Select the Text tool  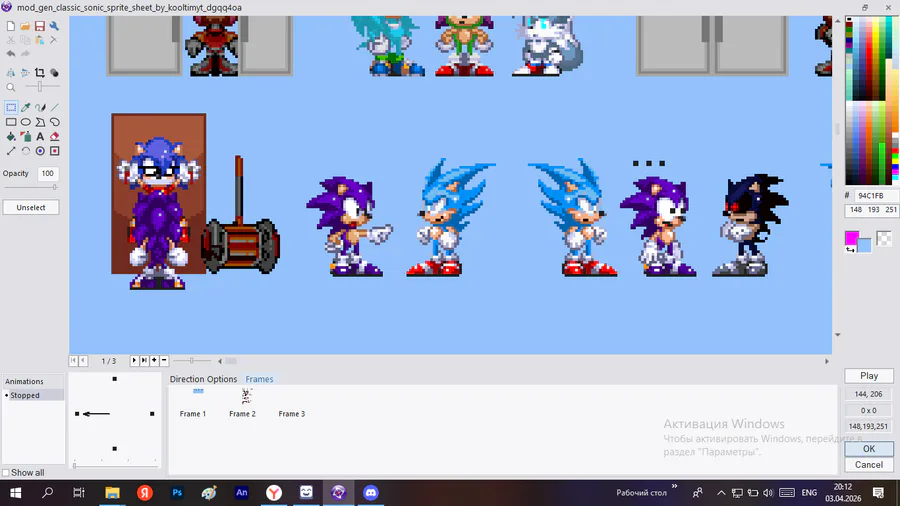click(40, 137)
